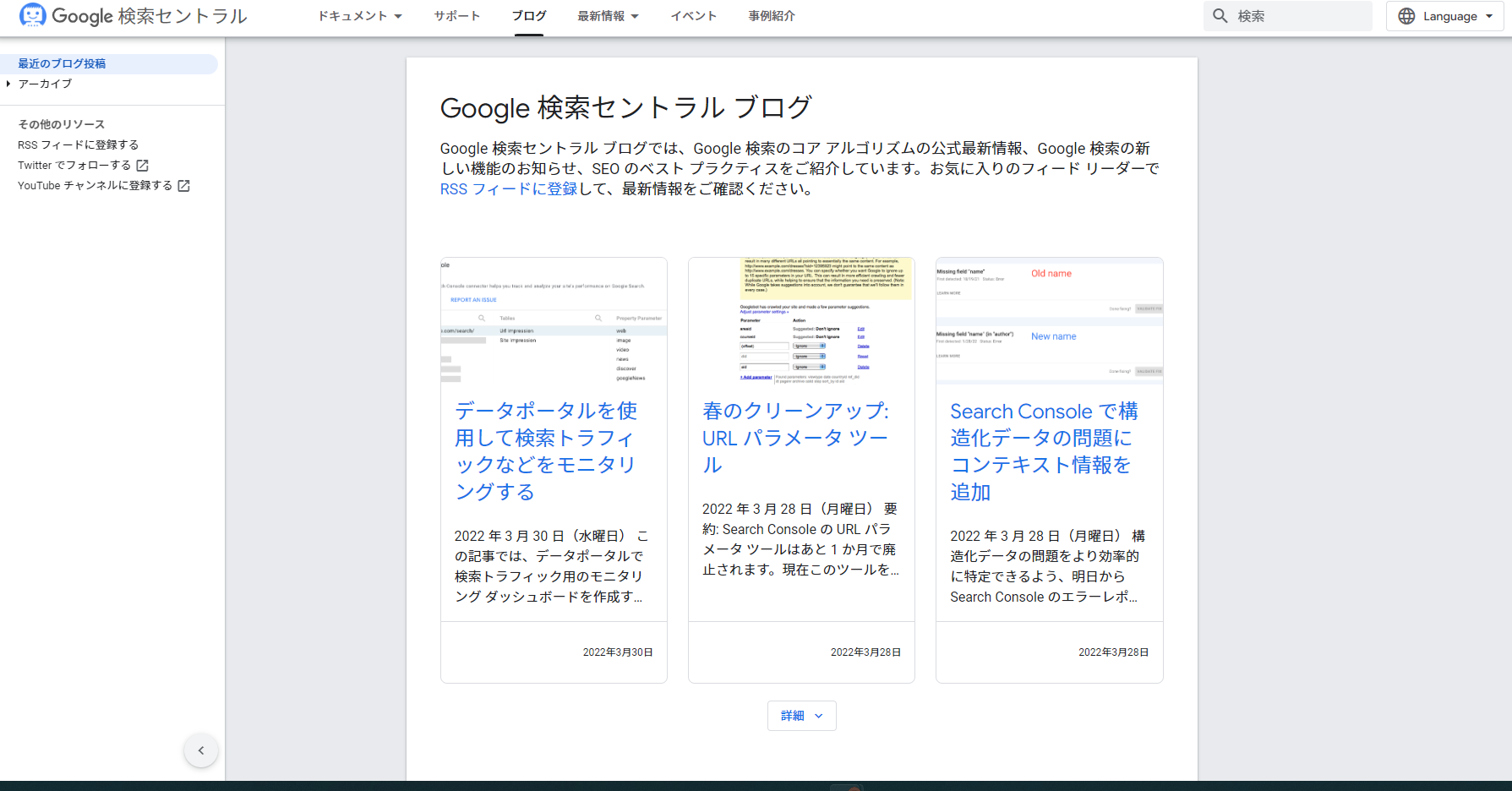This screenshot has width=1512, height=791.
Task: Click external link icon beside Twitter でフォローする
Action: coord(143,166)
